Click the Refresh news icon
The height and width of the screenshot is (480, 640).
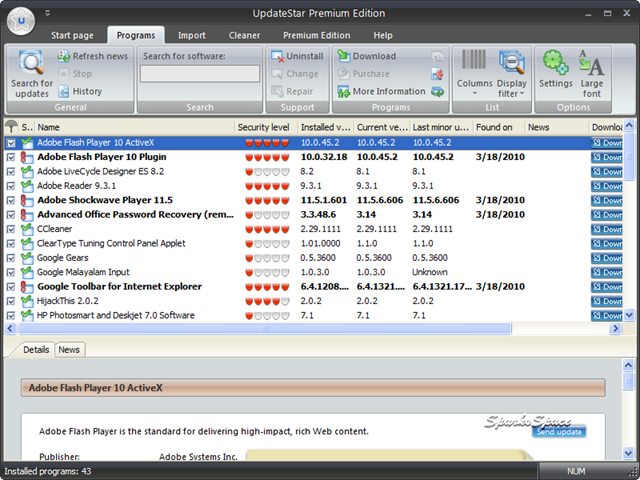click(x=64, y=56)
